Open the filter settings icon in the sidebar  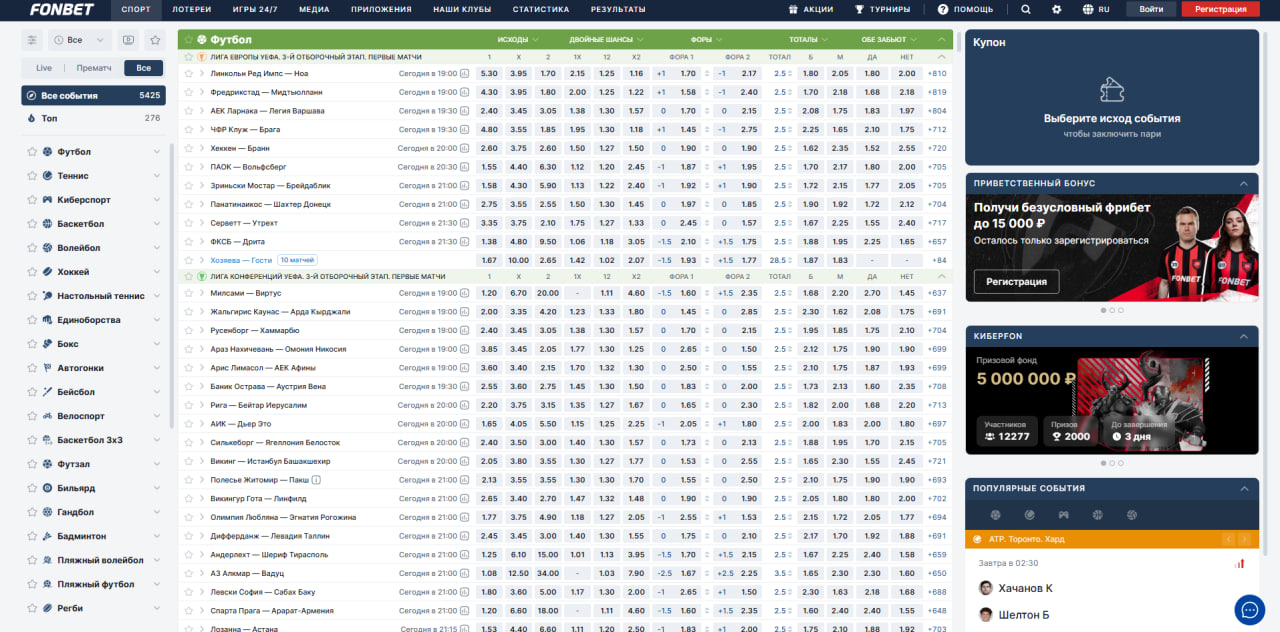(x=32, y=40)
